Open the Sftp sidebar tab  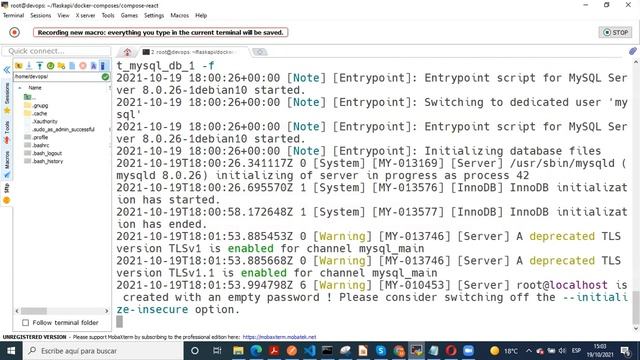coord(7,193)
